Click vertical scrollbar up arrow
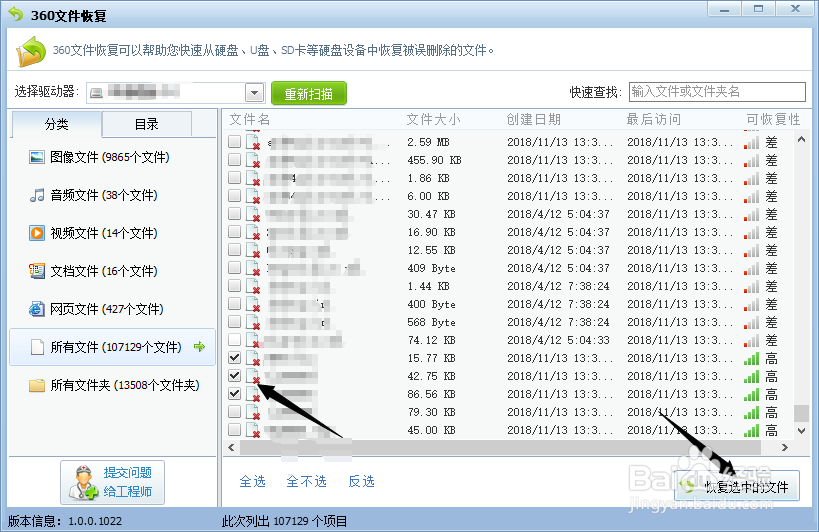 point(801,139)
